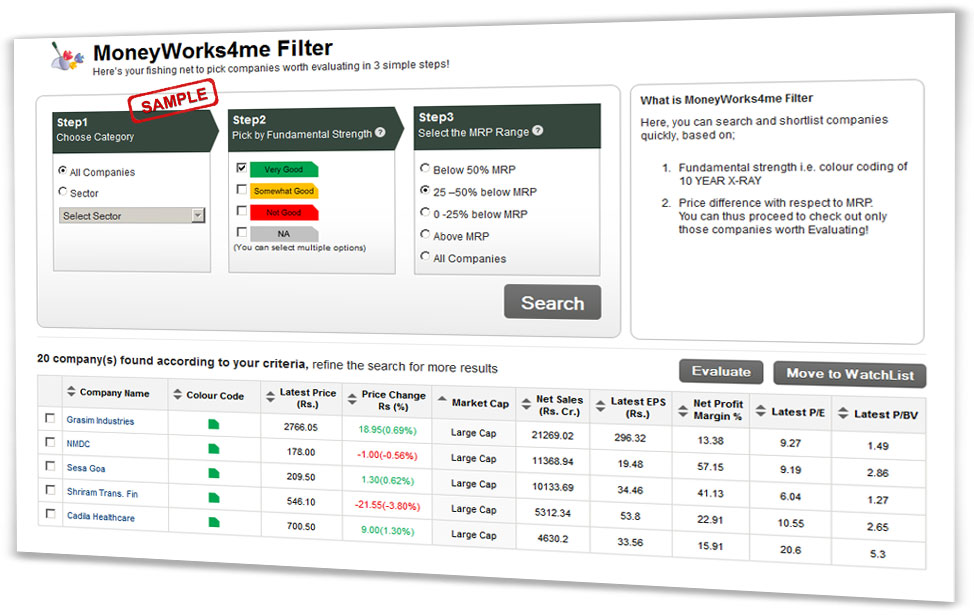
Task: Enable the Somewhat Good checkbox
Action: pos(241,189)
